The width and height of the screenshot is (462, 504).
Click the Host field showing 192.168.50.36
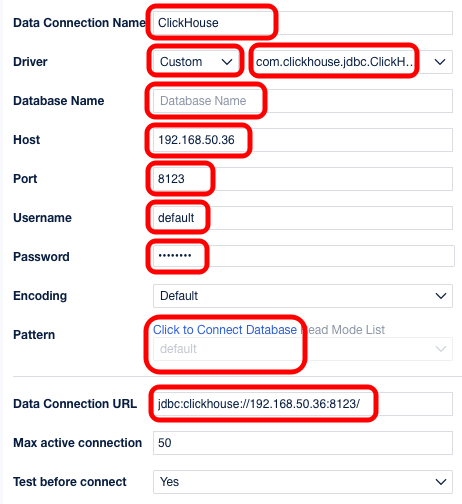click(303, 140)
